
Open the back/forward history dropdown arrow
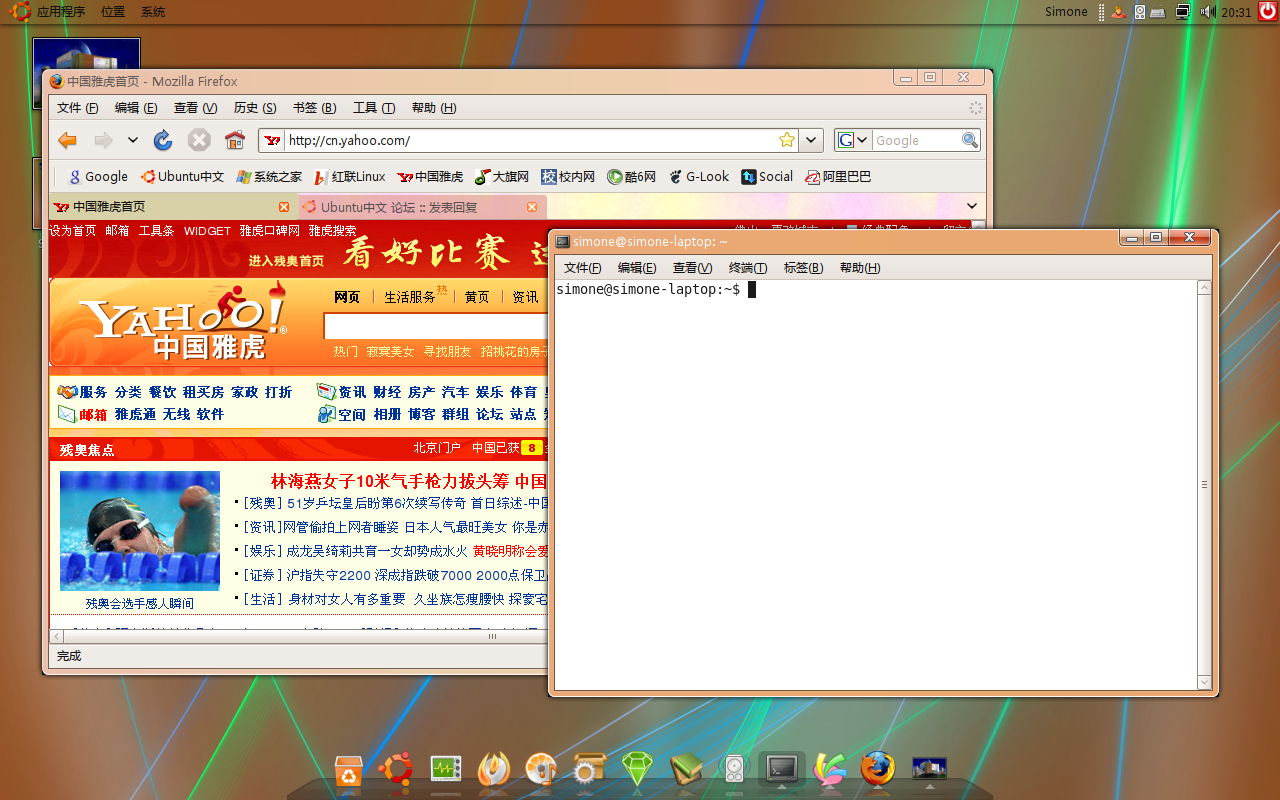[132, 140]
